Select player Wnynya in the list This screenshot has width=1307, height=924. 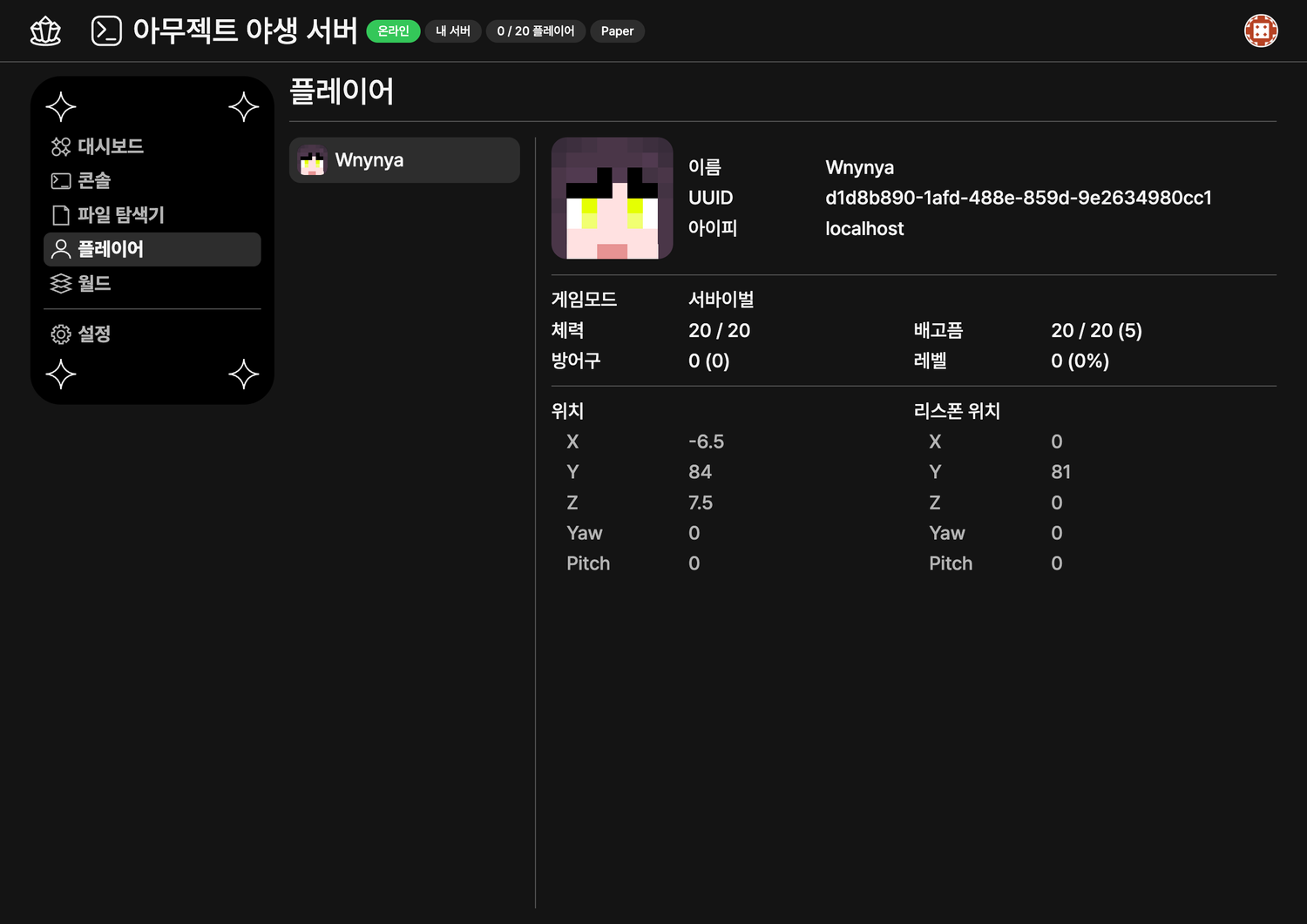click(x=404, y=160)
